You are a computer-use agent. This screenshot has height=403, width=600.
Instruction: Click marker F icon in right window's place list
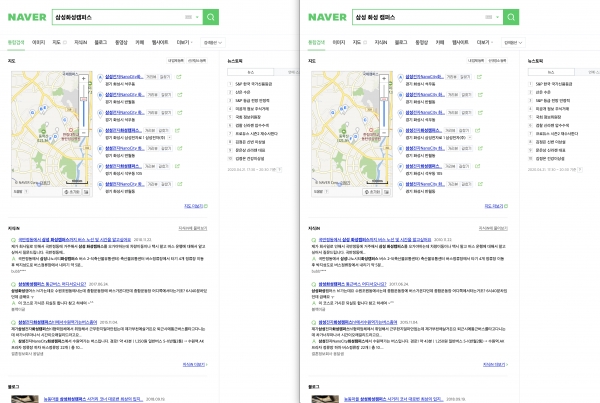coord(401,167)
